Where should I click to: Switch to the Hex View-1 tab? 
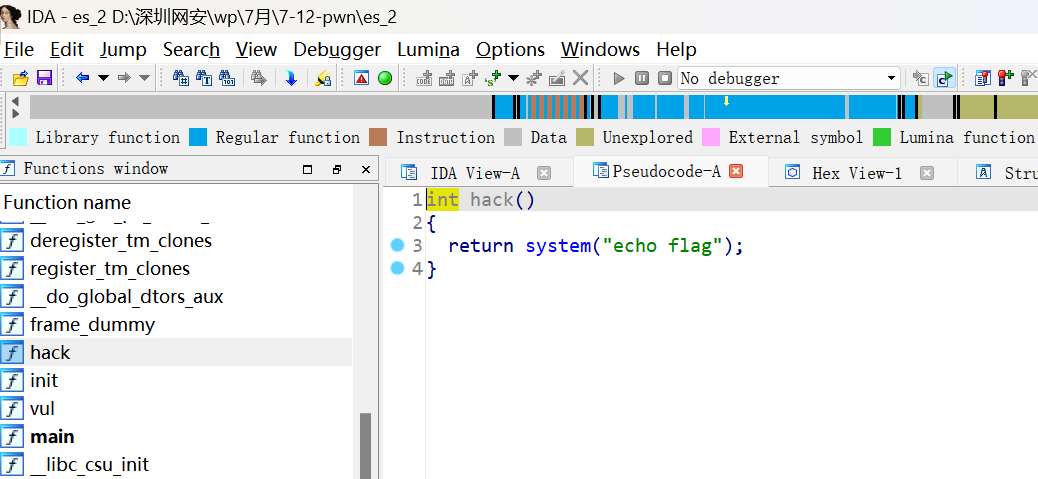click(856, 173)
